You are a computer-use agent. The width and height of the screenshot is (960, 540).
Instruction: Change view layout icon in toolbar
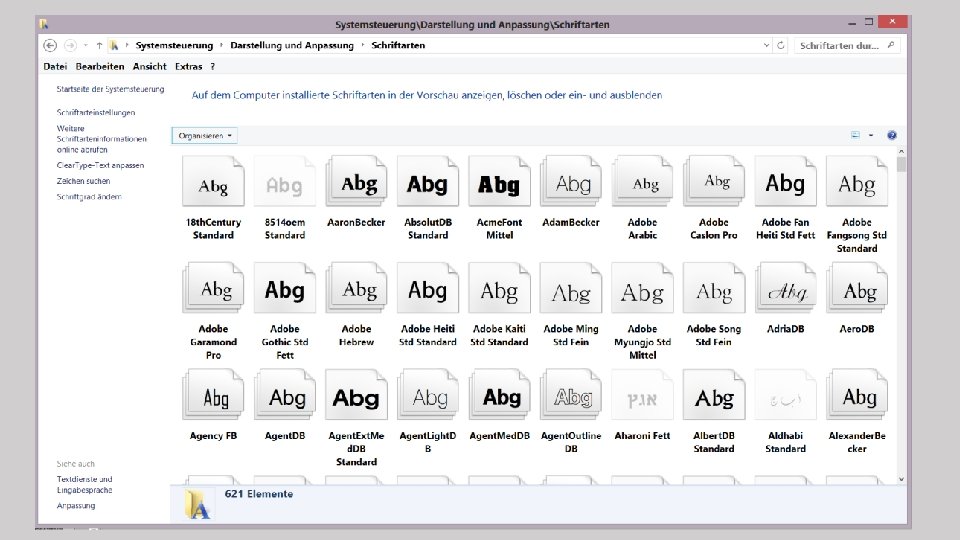tap(855, 135)
